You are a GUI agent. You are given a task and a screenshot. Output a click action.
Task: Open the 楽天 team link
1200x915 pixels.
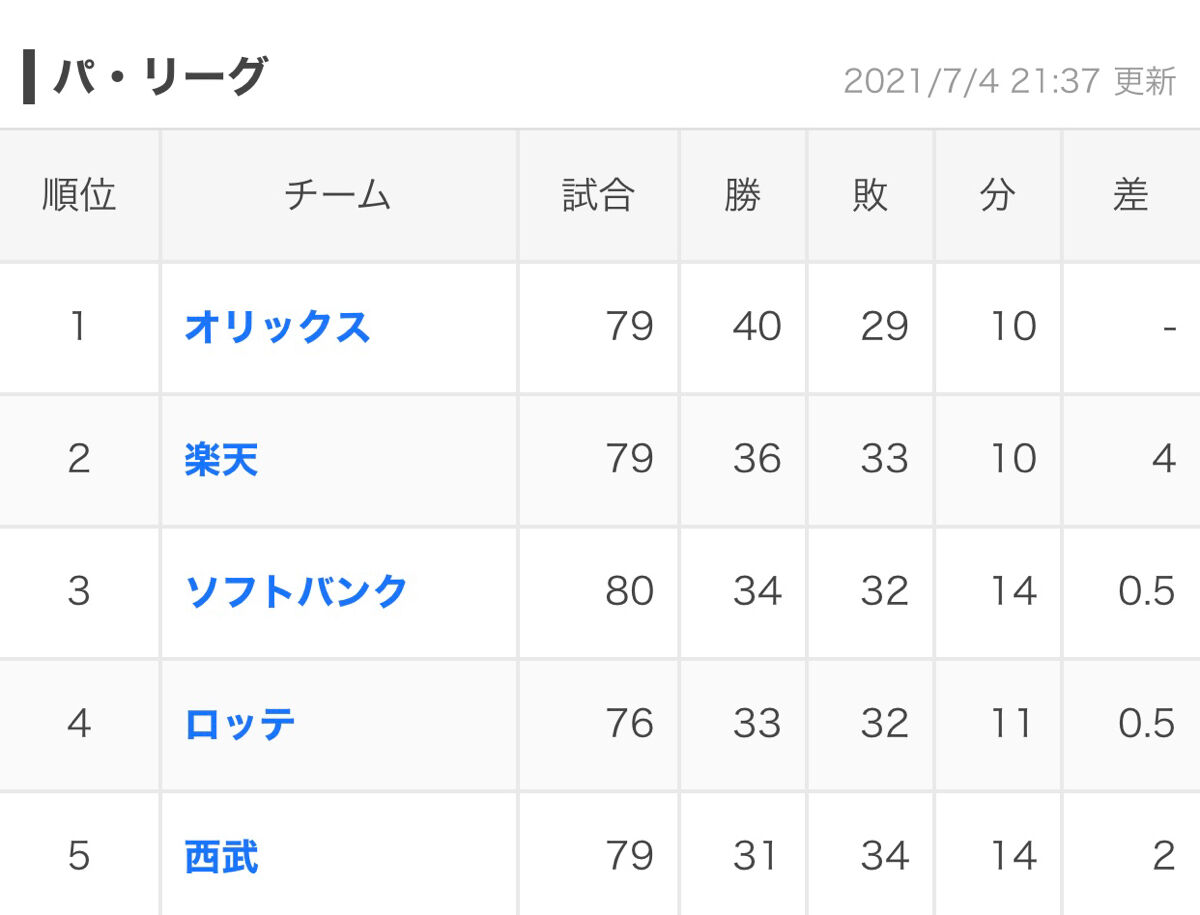[x=221, y=459]
